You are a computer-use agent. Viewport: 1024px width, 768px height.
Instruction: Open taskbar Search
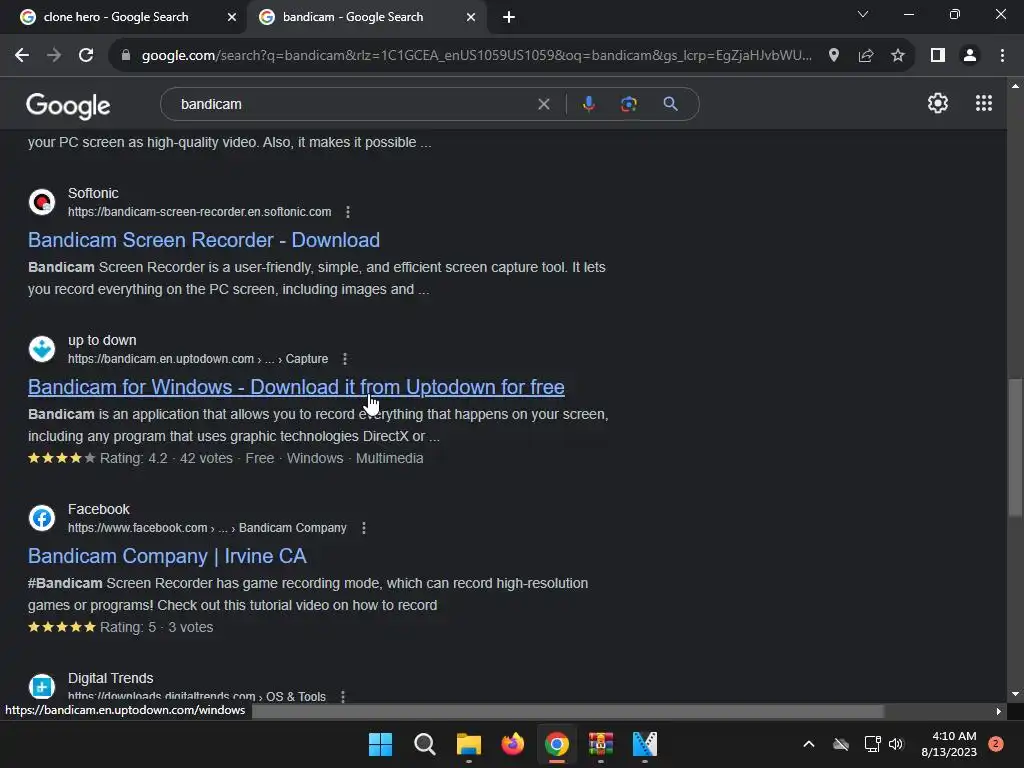(x=424, y=744)
